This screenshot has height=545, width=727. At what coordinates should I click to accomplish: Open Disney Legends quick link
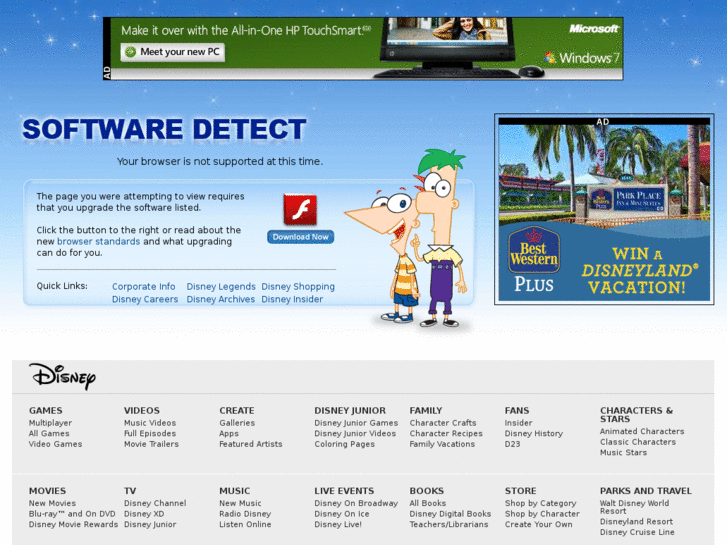pyautogui.click(x=221, y=287)
